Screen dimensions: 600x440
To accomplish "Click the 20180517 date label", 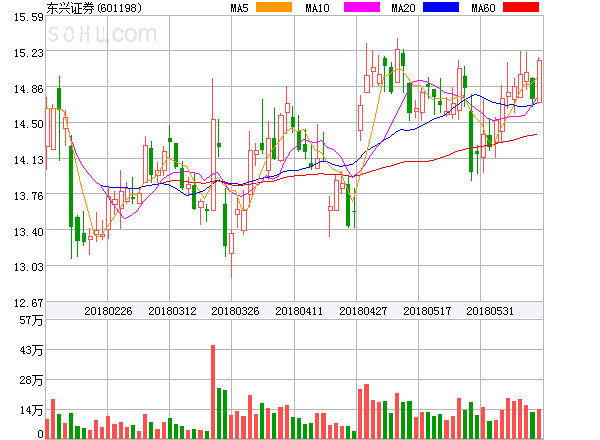I will [427, 311].
